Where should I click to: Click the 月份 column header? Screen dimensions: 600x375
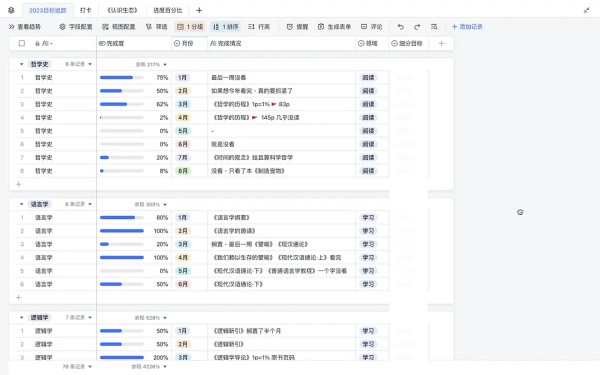(x=189, y=43)
